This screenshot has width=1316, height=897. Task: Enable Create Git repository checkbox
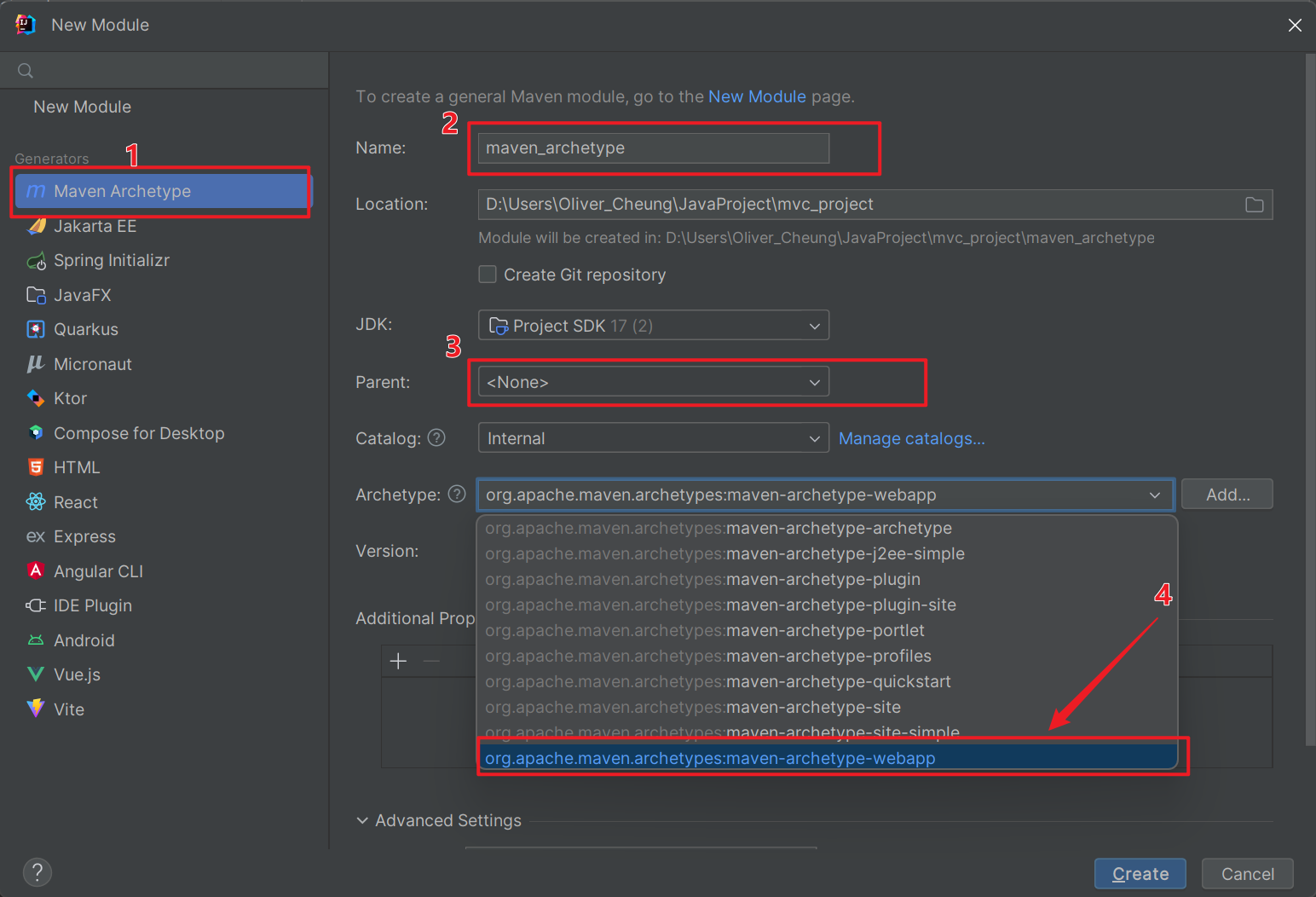click(x=488, y=275)
